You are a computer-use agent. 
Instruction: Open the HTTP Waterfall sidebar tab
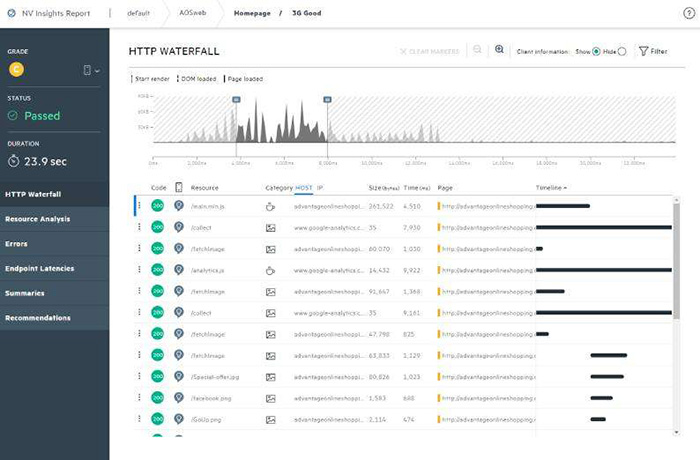click(54, 194)
